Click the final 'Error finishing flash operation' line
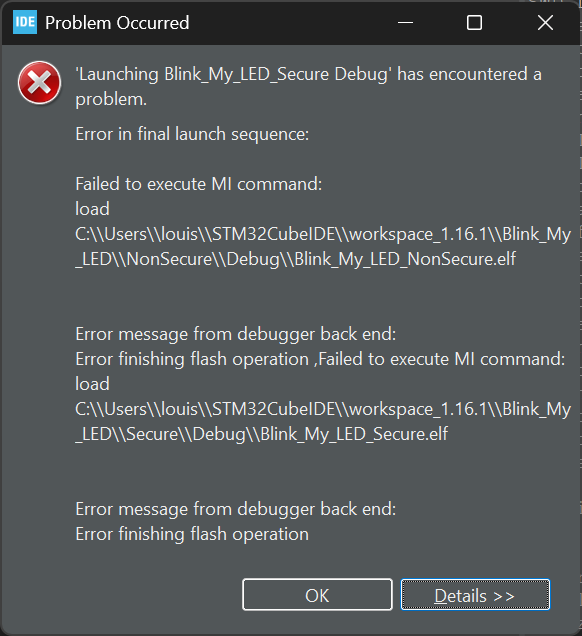 coord(192,534)
